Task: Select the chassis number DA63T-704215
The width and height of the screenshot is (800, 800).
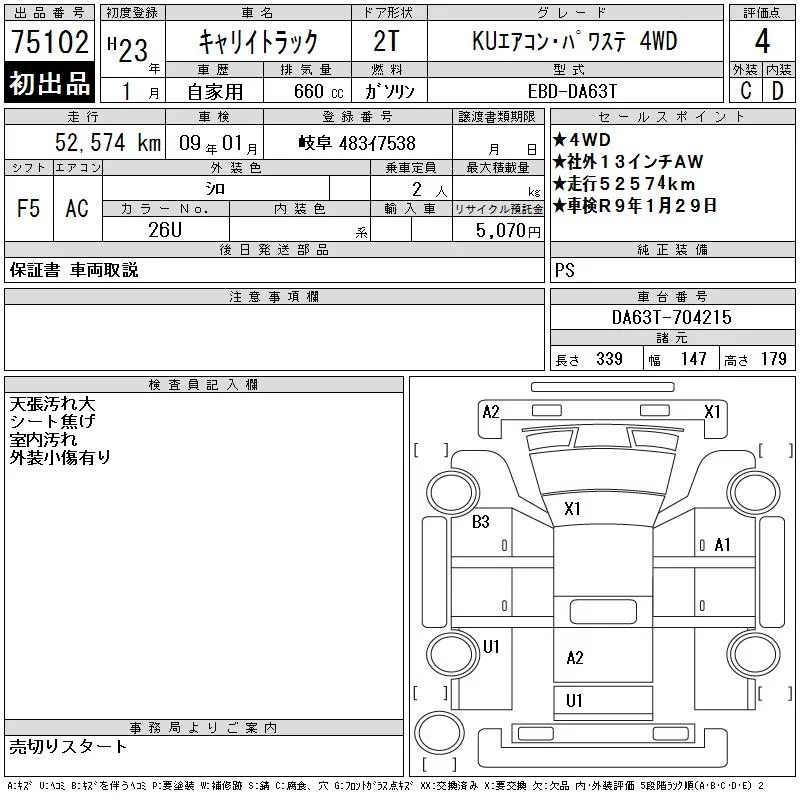Action: tap(671, 317)
